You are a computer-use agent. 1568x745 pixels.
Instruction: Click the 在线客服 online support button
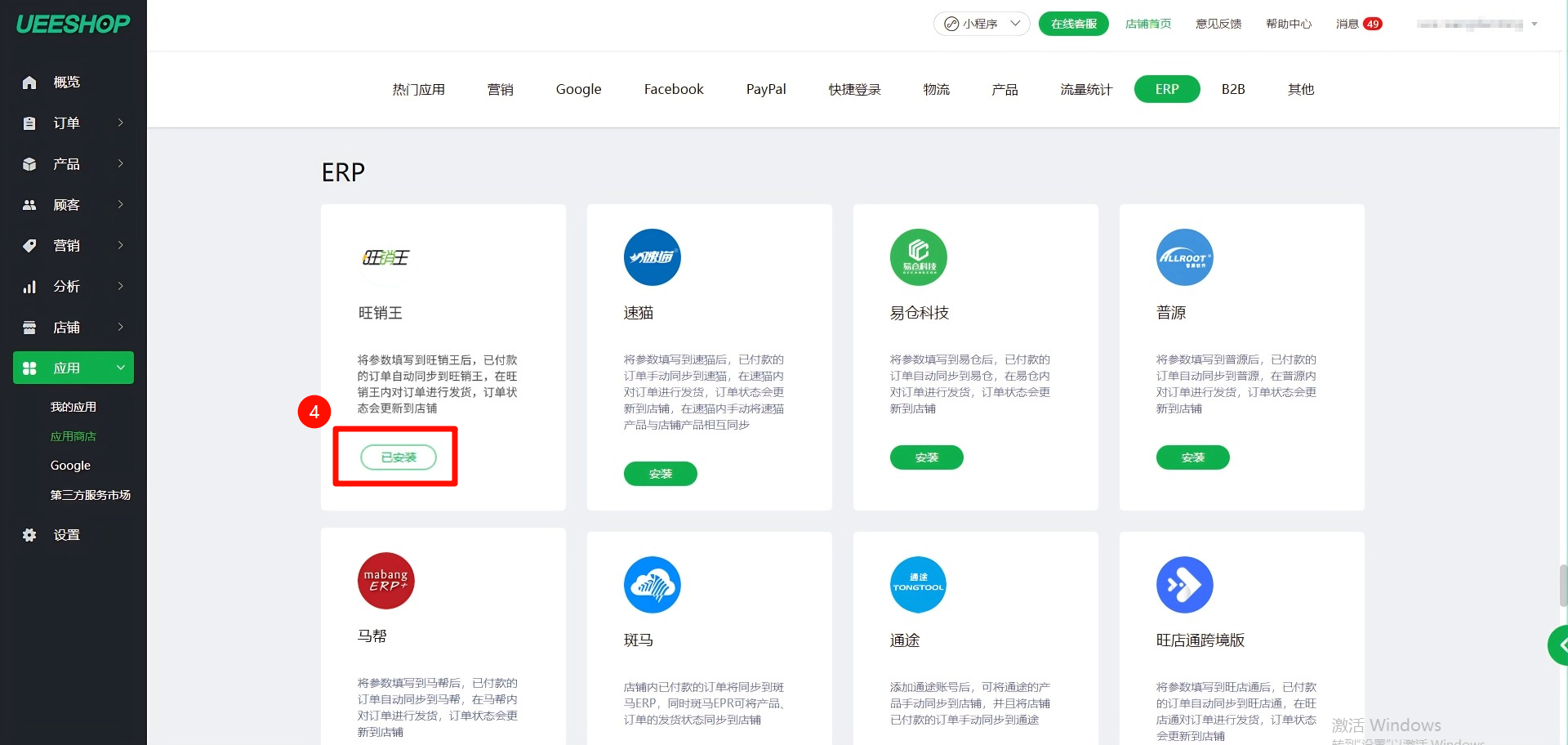click(x=1074, y=24)
